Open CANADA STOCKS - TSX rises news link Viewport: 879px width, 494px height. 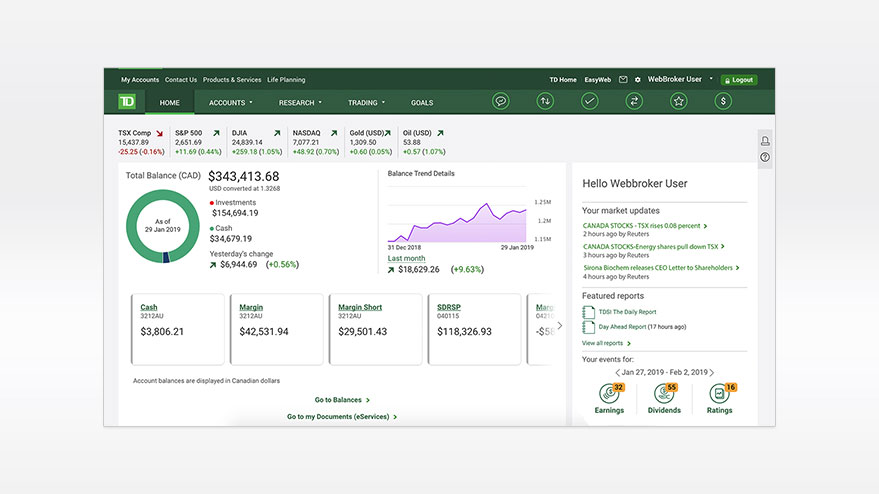click(644, 226)
